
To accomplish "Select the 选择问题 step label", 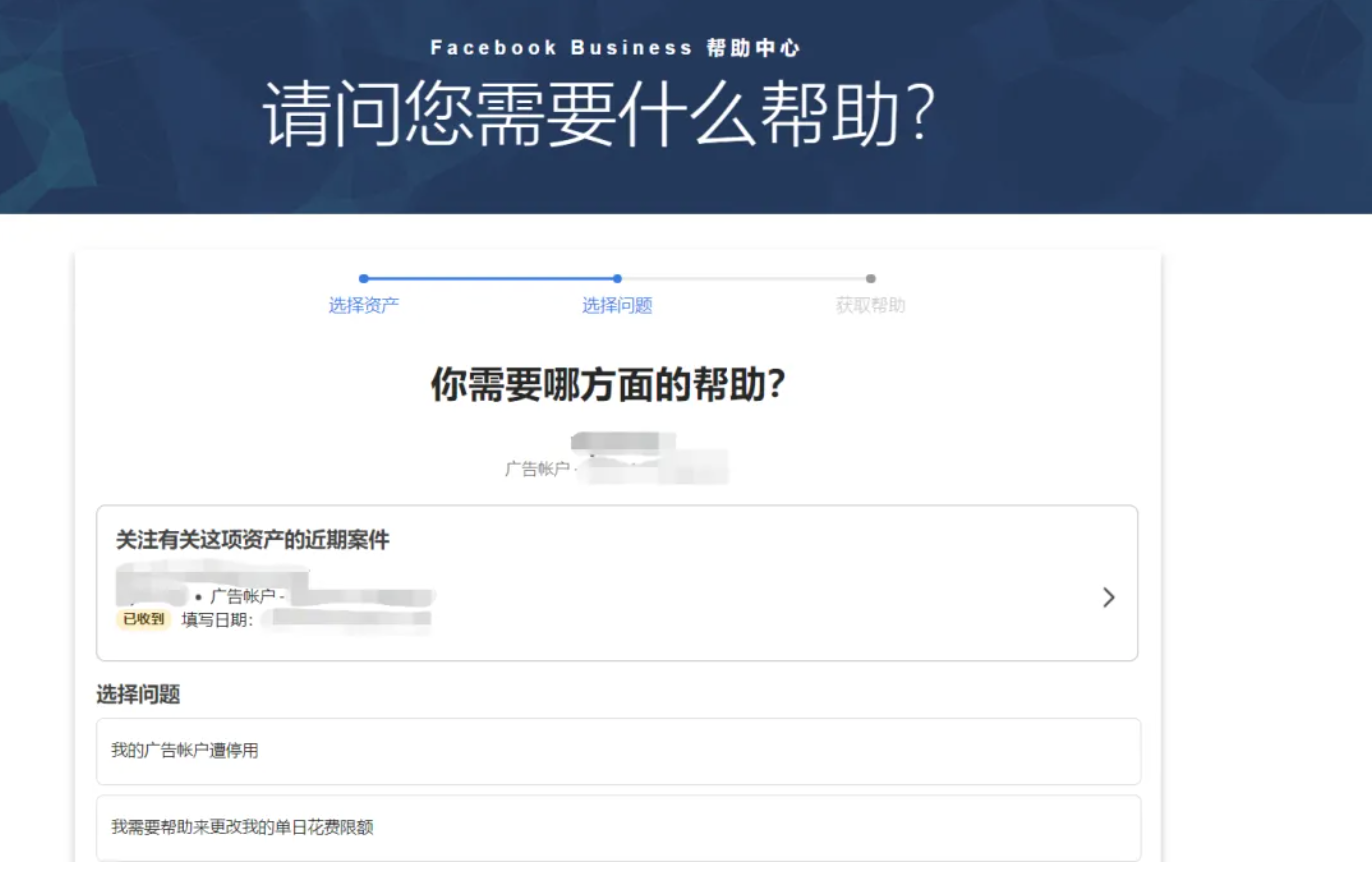I will (617, 306).
